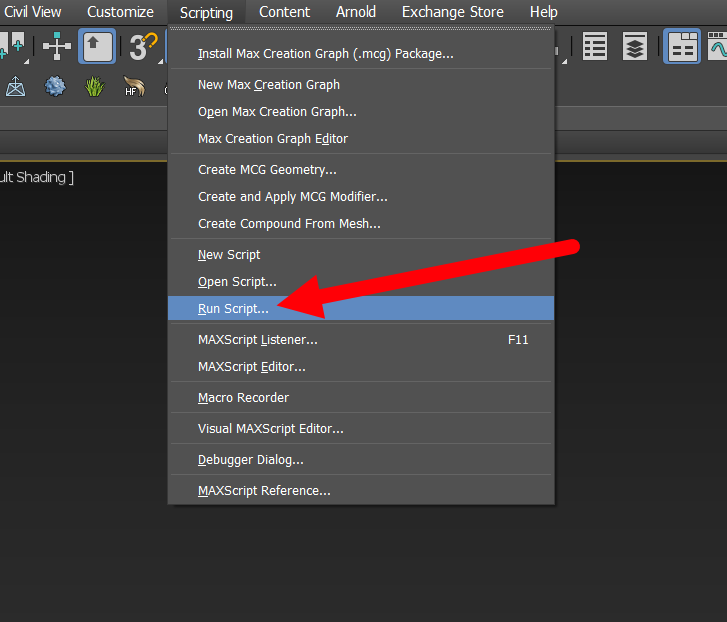
Task: Click the 3D Snaps toggle icon
Action: [x=143, y=46]
